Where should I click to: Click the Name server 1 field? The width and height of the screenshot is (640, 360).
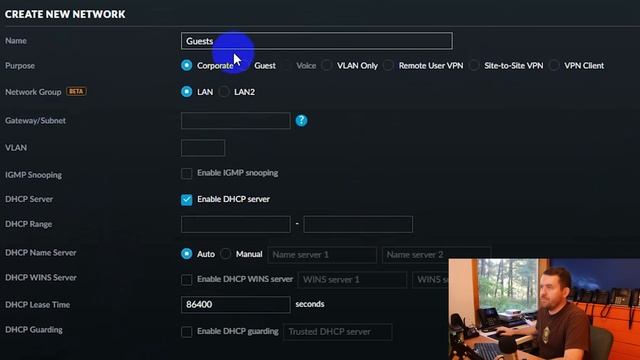[322, 255]
